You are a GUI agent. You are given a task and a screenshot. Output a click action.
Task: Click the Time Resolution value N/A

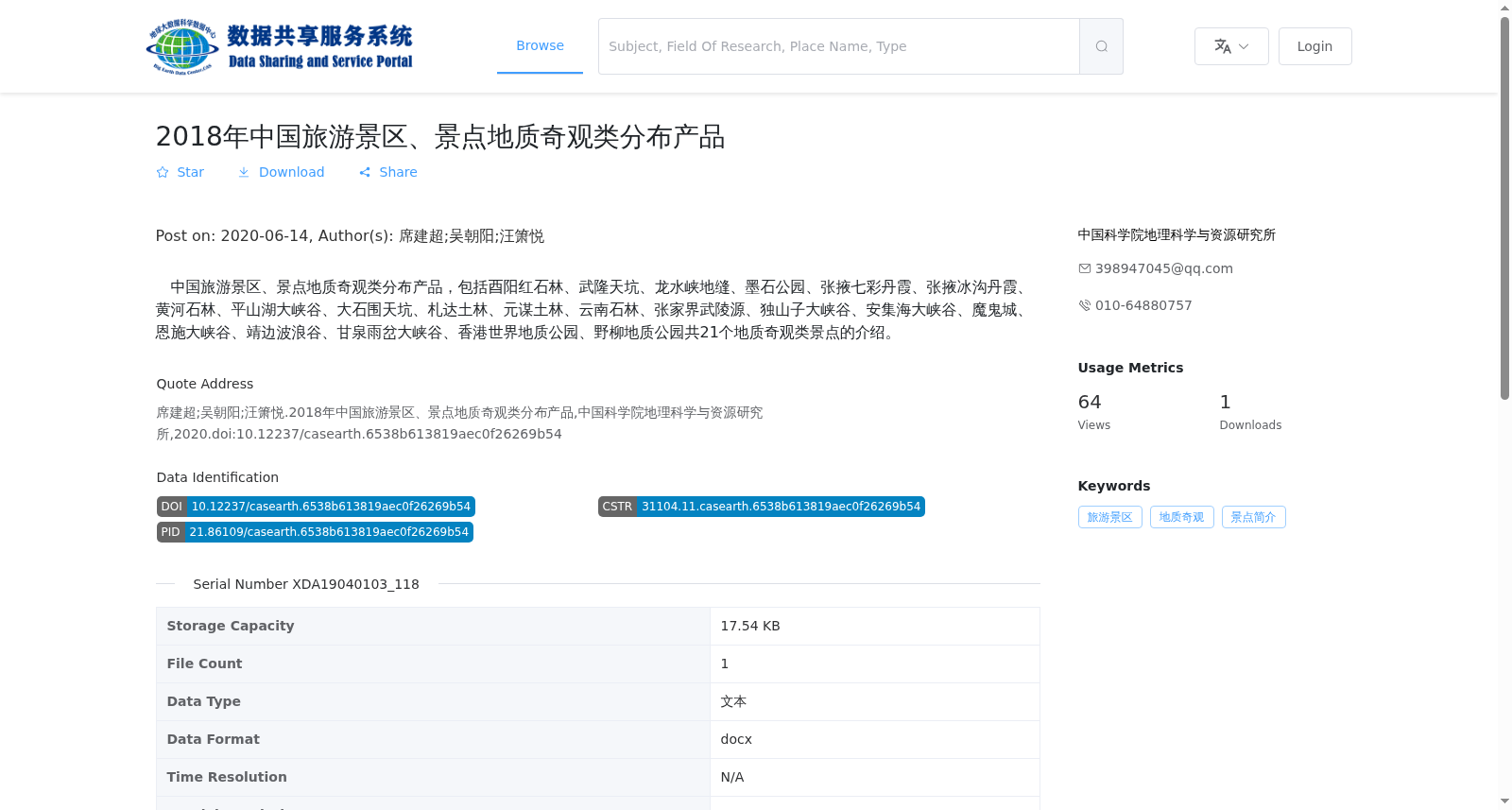coord(732,777)
